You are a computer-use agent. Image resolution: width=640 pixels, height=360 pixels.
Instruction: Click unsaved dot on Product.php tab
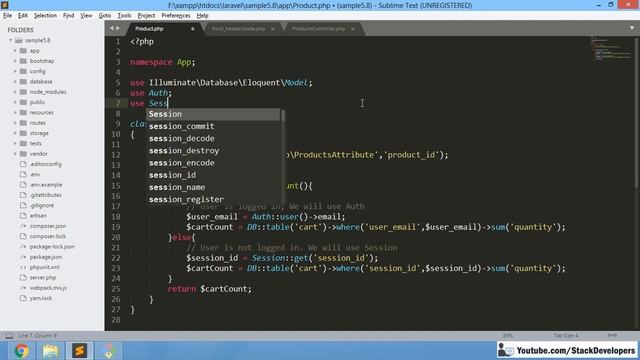pos(192,29)
